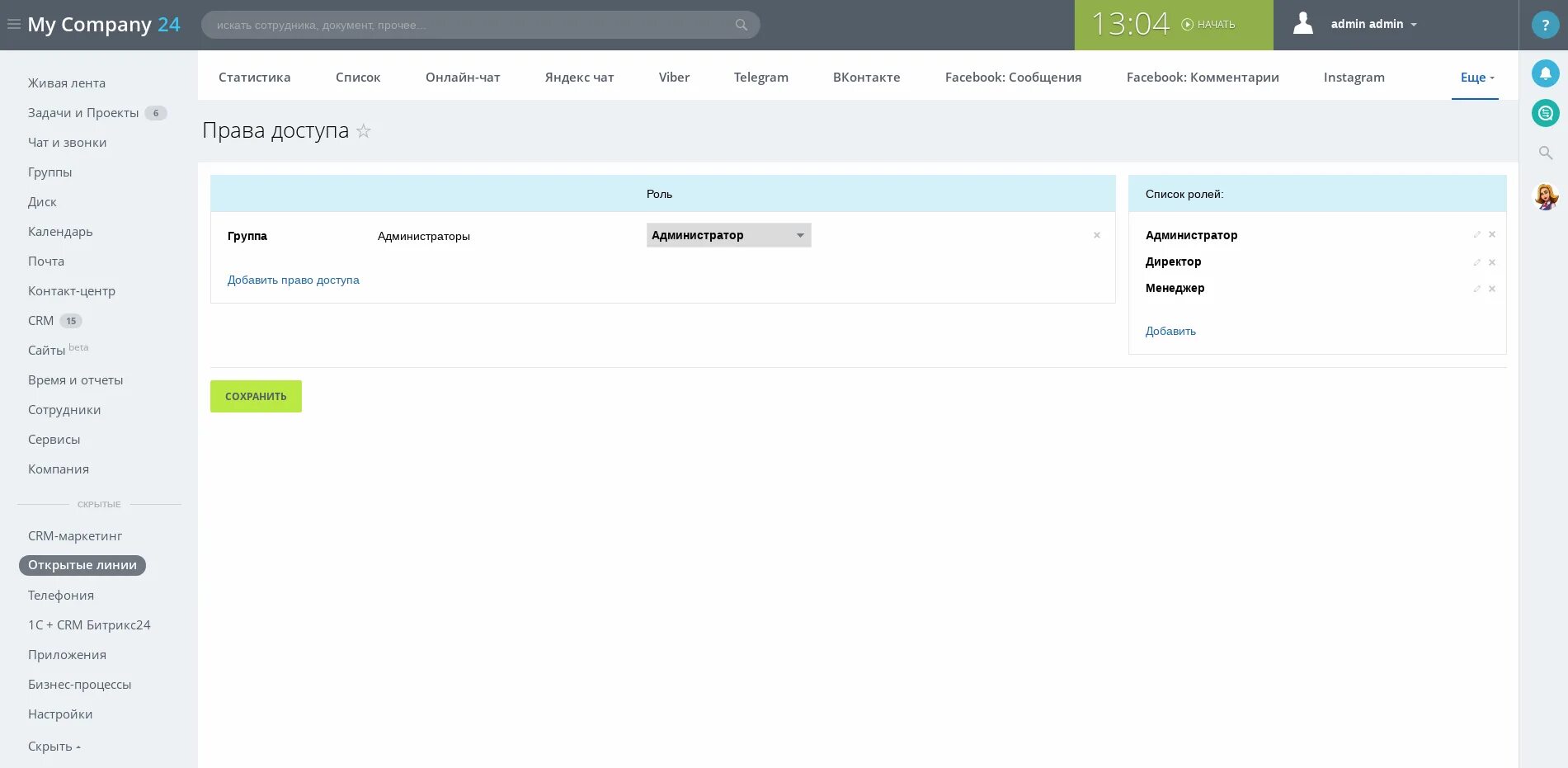Viewport: 1568px width, 768px height.
Task: Open the Менеджер role from the roles list
Action: pos(1175,289)
